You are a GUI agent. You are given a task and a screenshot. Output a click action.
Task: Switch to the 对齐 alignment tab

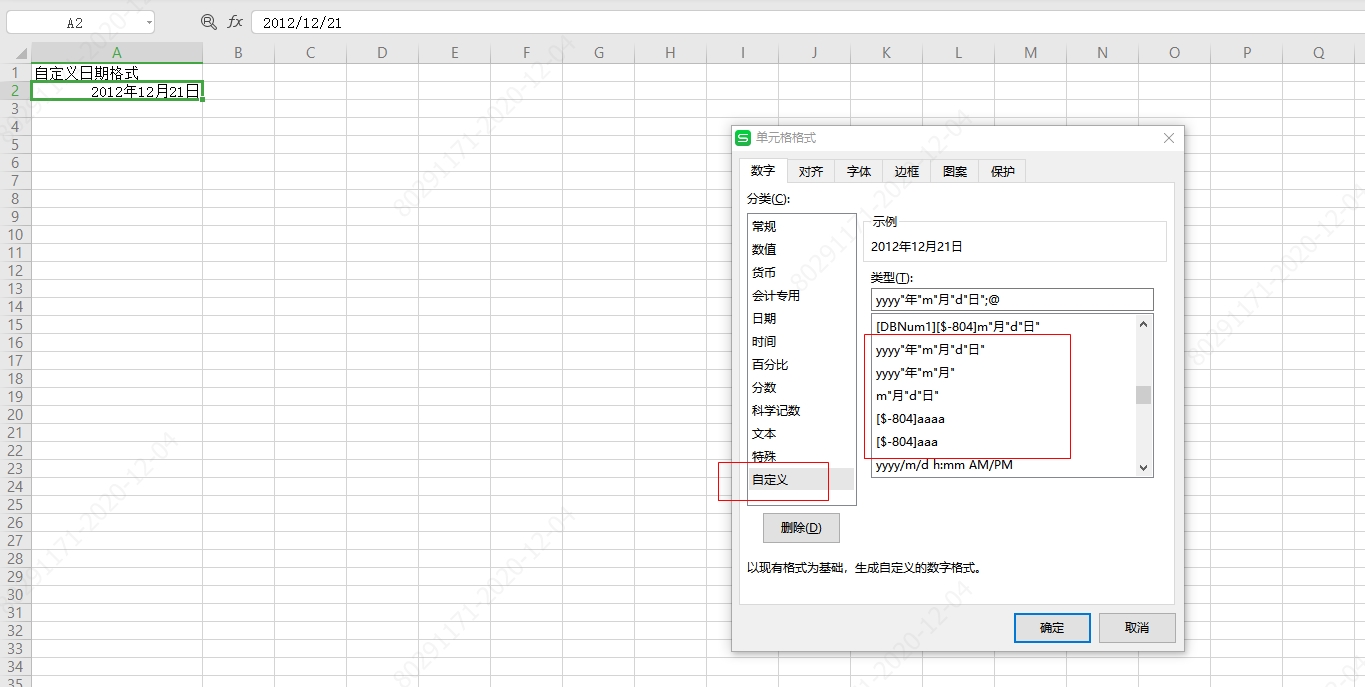pos(810,170)
